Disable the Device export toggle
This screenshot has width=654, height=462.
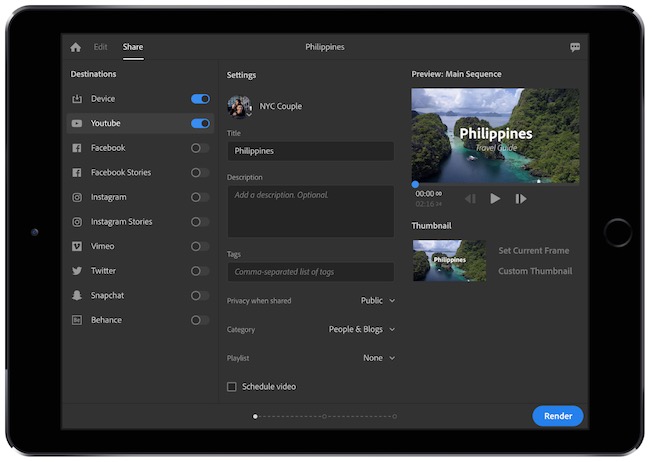click(x=200, y=99)
